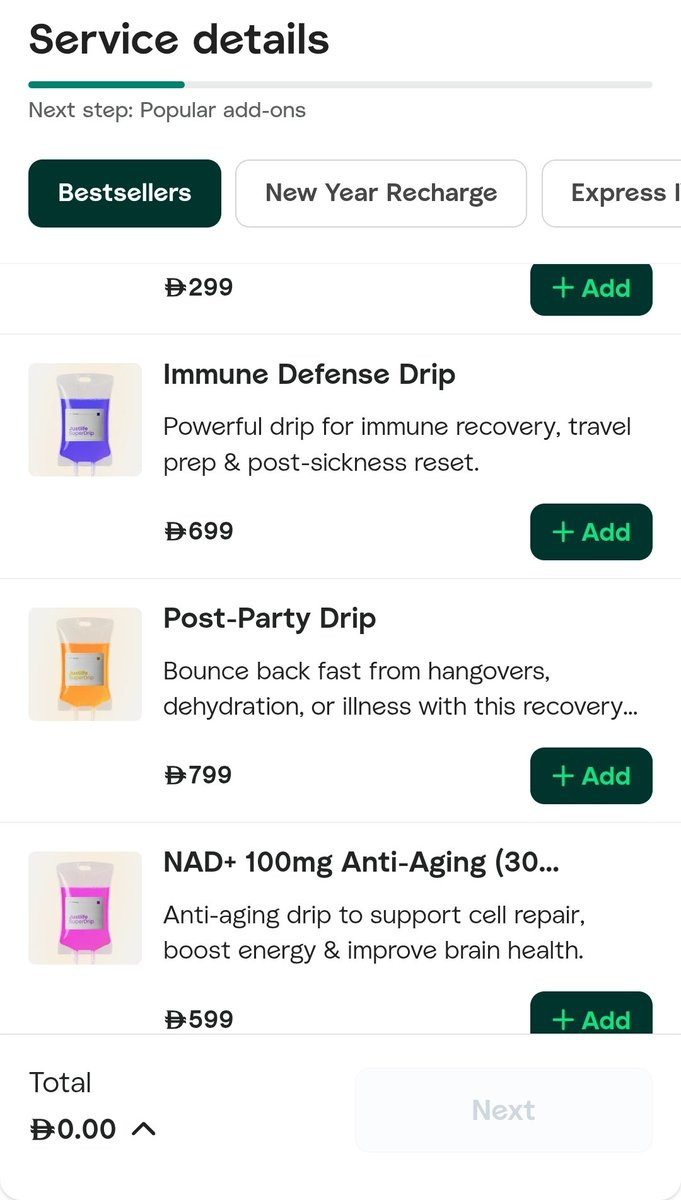Image resolution: width=681 pixels, height=1200 pixels.
Task: Tap the orange Post-Party Drip bag image
Action: click(85, 664)
